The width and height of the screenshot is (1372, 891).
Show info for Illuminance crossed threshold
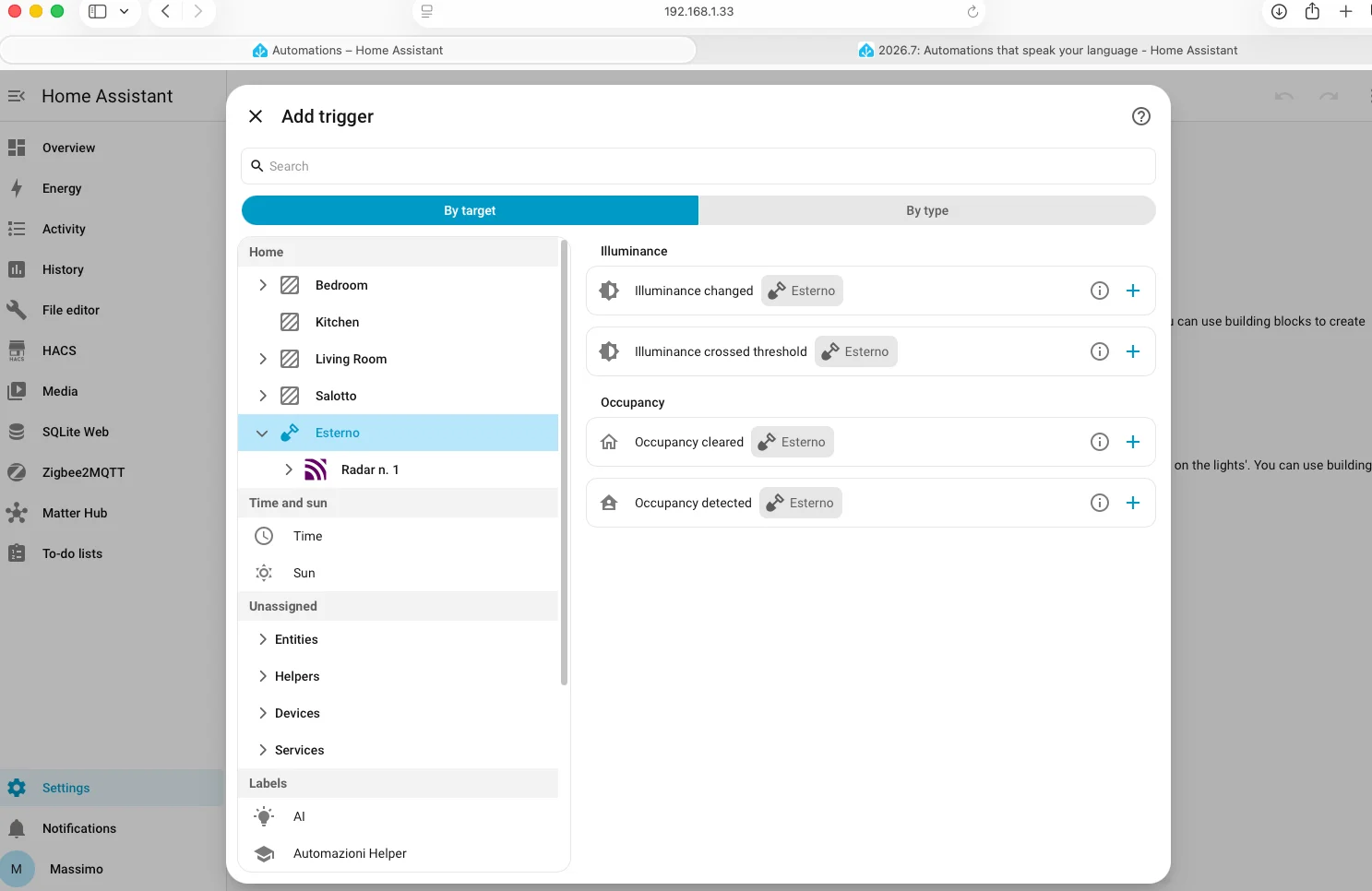pyautogui.click(x=1099, y=351)
